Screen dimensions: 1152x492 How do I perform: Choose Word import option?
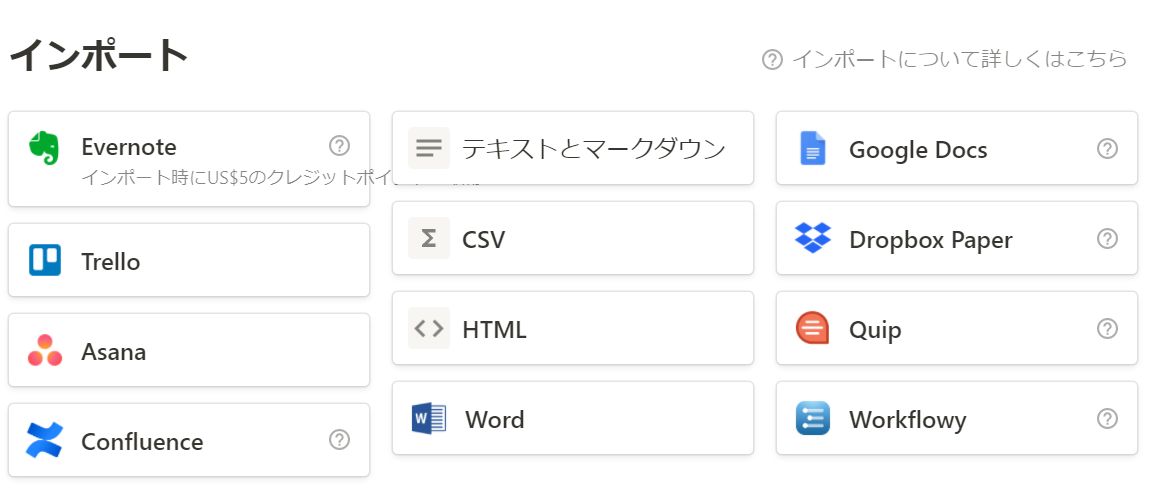pyautogui.click(x=573, y=418)
